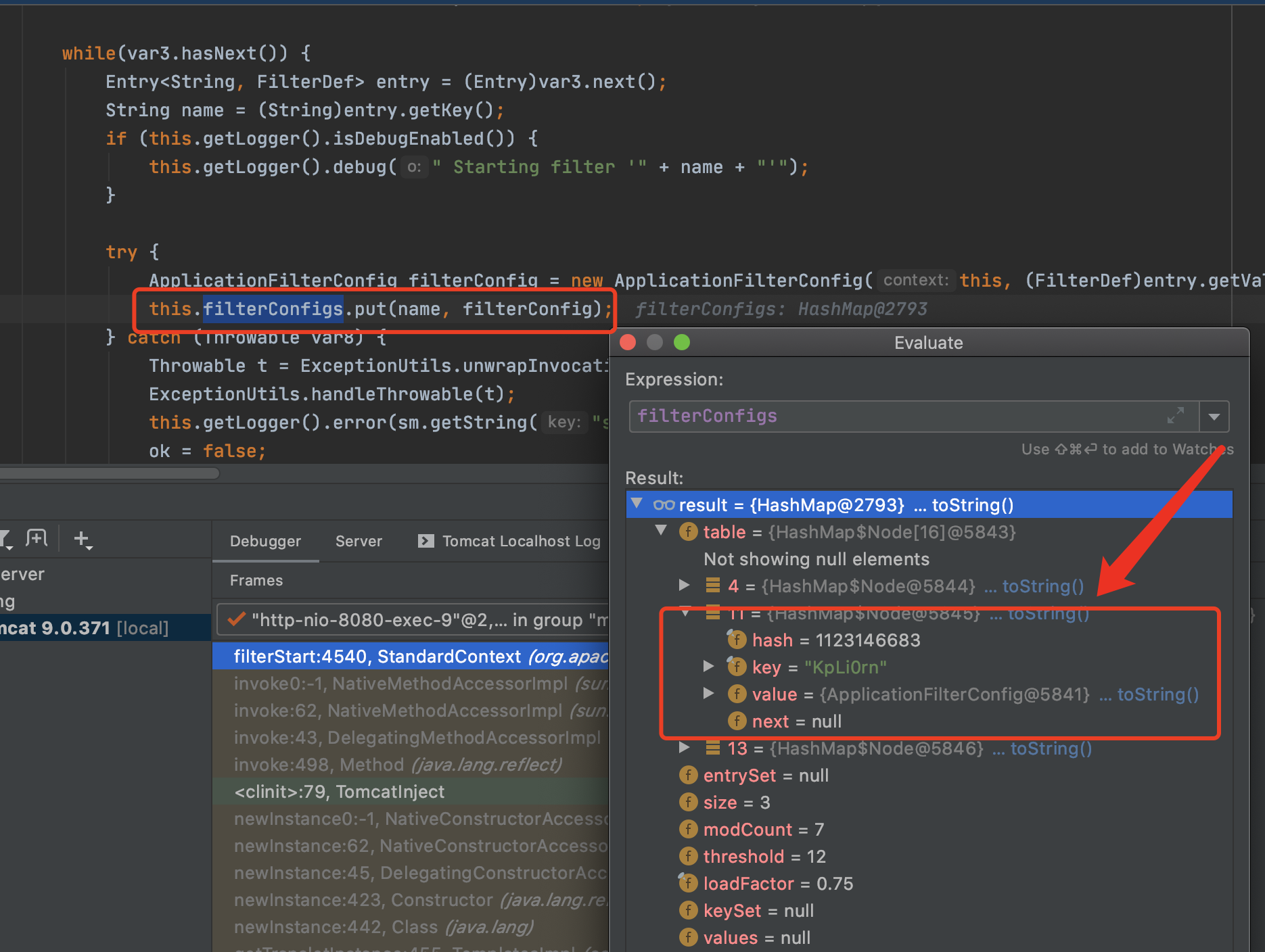The image size is (1265, 952).
Task: Click the field icon next to modCount
Action: pos(688,829)
